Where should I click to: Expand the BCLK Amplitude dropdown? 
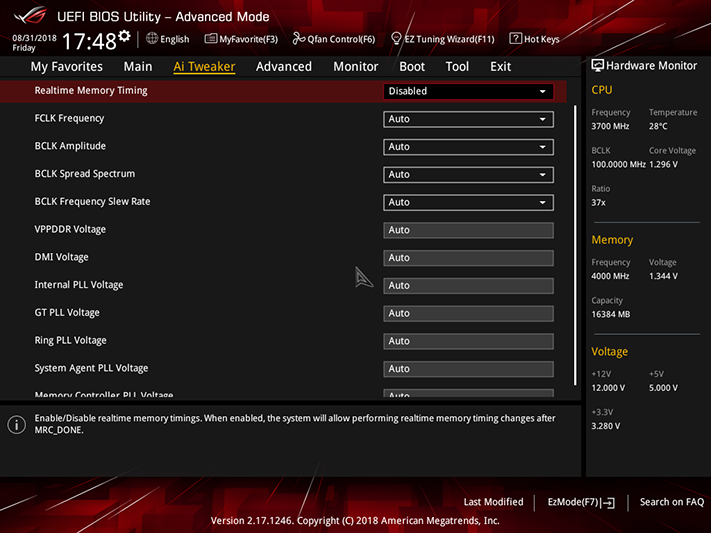(x=468, y=147)
